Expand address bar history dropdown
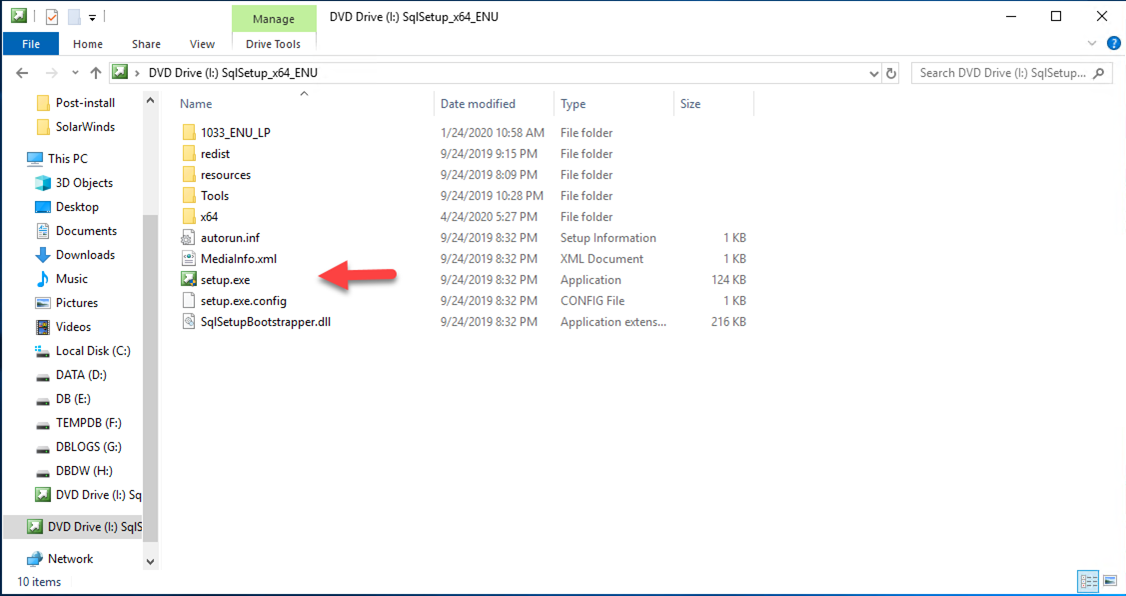The height and width of the screenshot is (596, 1126). pos(874,73)
